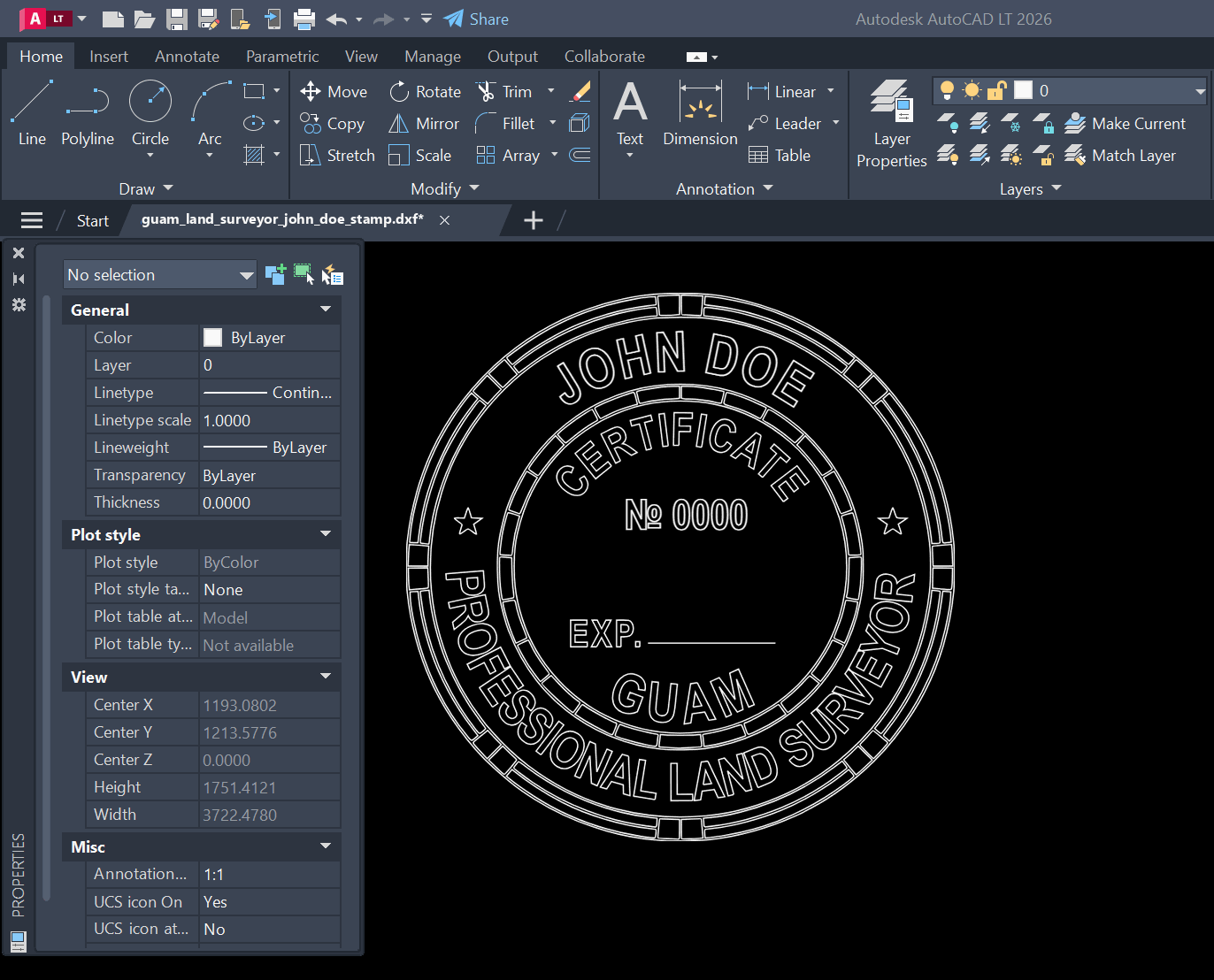Select the Text annotation tool

pos(630,113)
